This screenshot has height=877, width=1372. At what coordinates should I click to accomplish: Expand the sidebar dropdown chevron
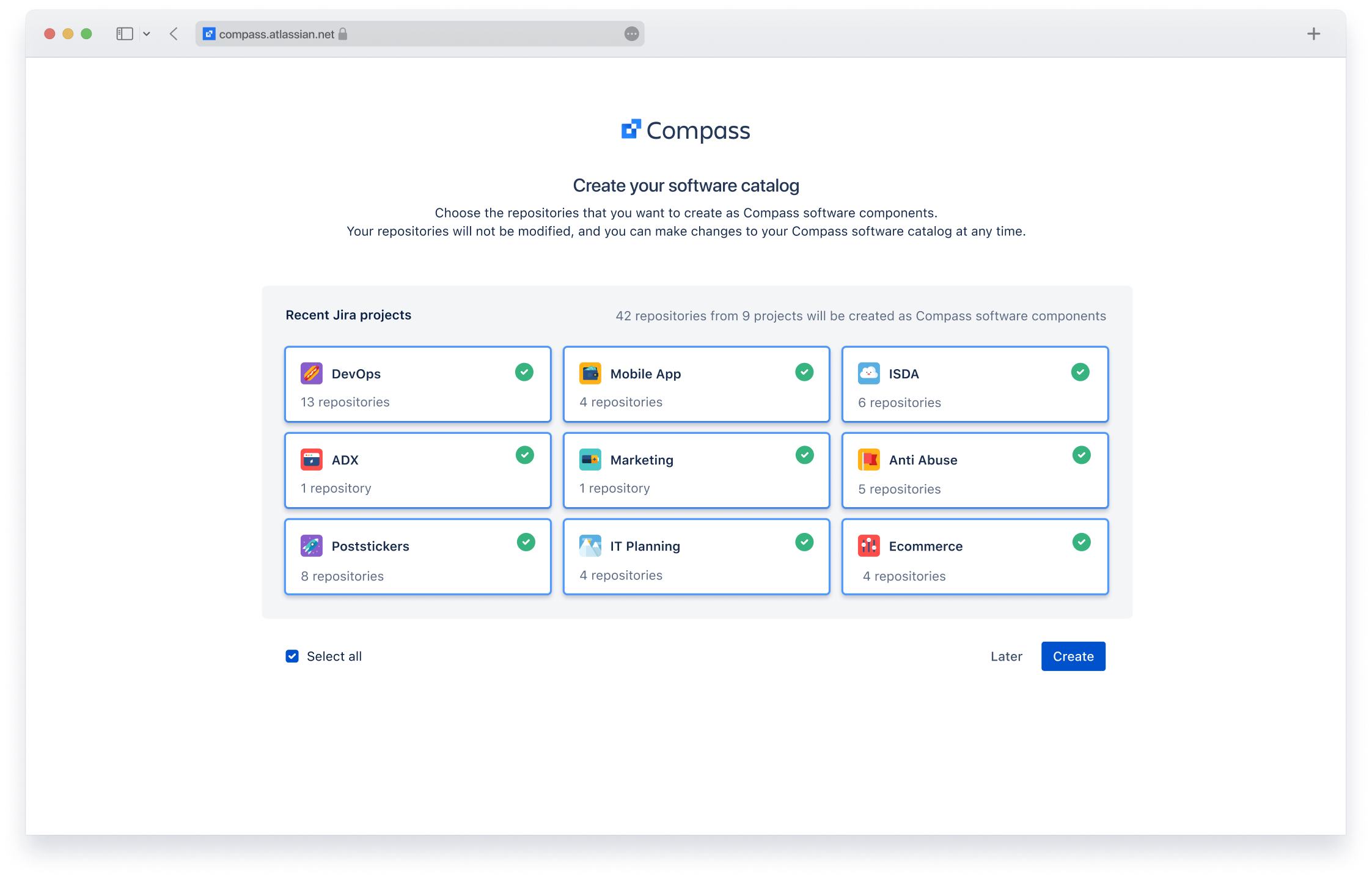click(x=147, y=34)
